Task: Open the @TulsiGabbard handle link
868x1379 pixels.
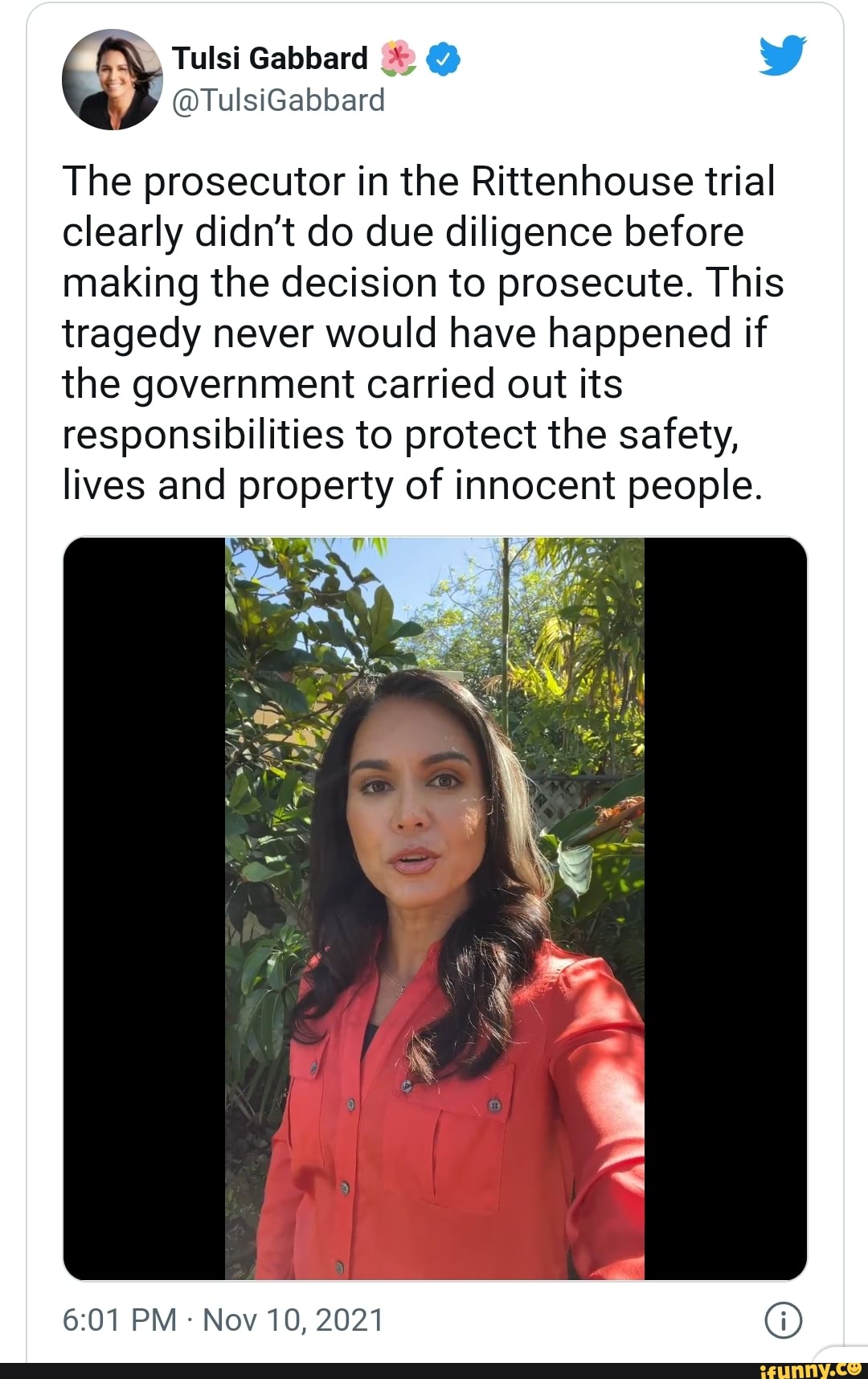Action: pyautogui.click(x=278, y=100)
